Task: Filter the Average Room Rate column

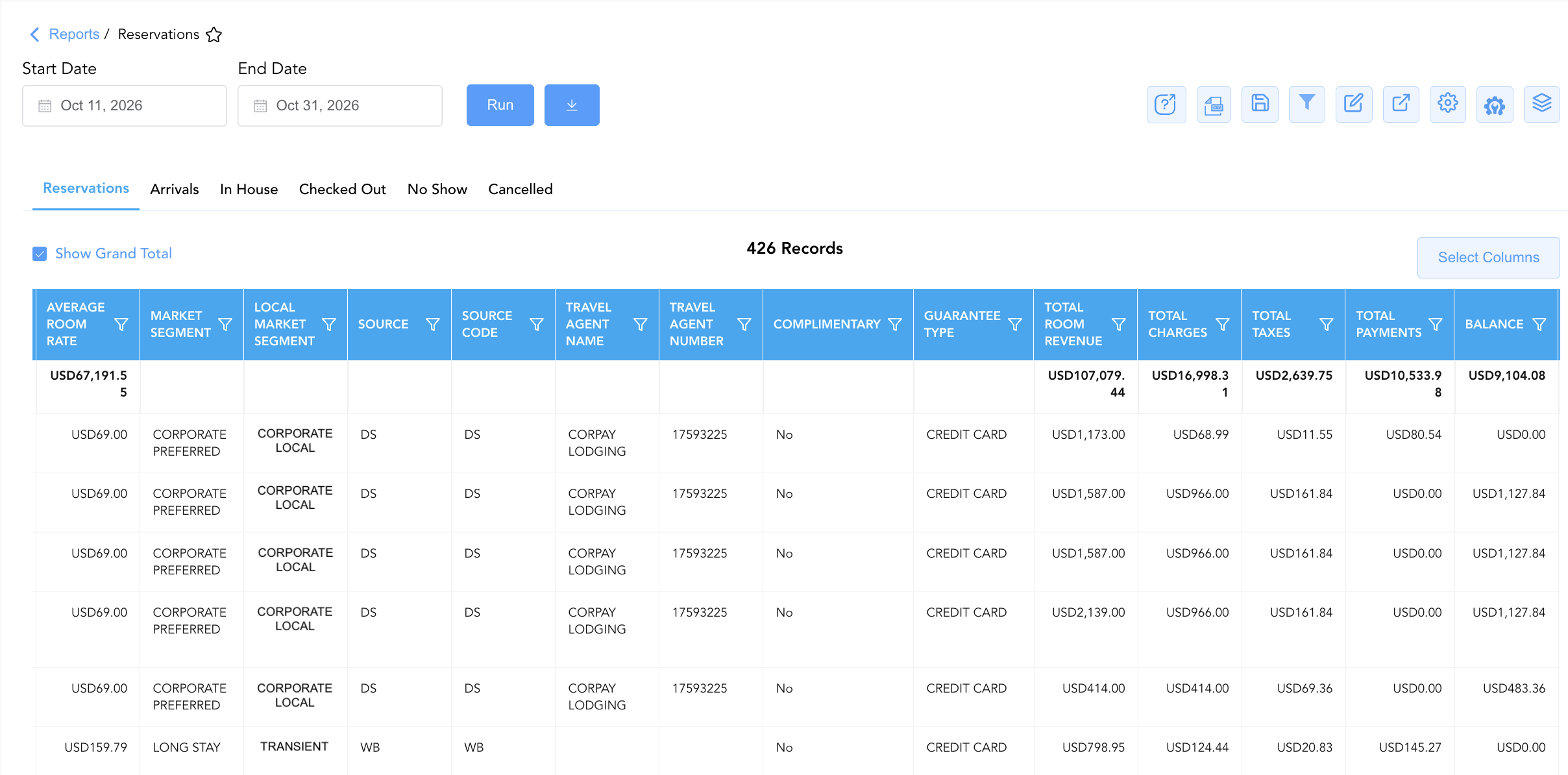Action: (121, 324)
